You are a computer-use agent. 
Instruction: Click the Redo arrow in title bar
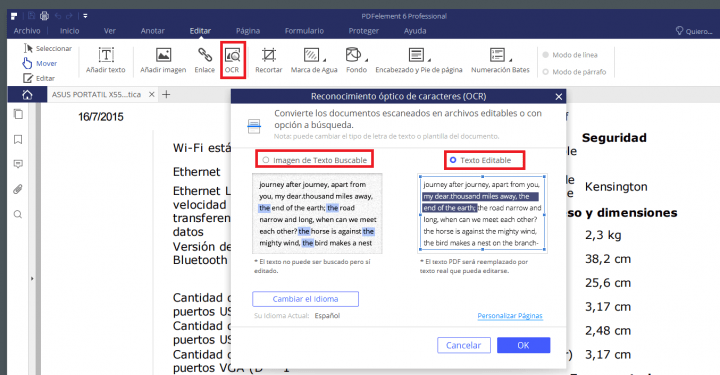click(69, 16)
